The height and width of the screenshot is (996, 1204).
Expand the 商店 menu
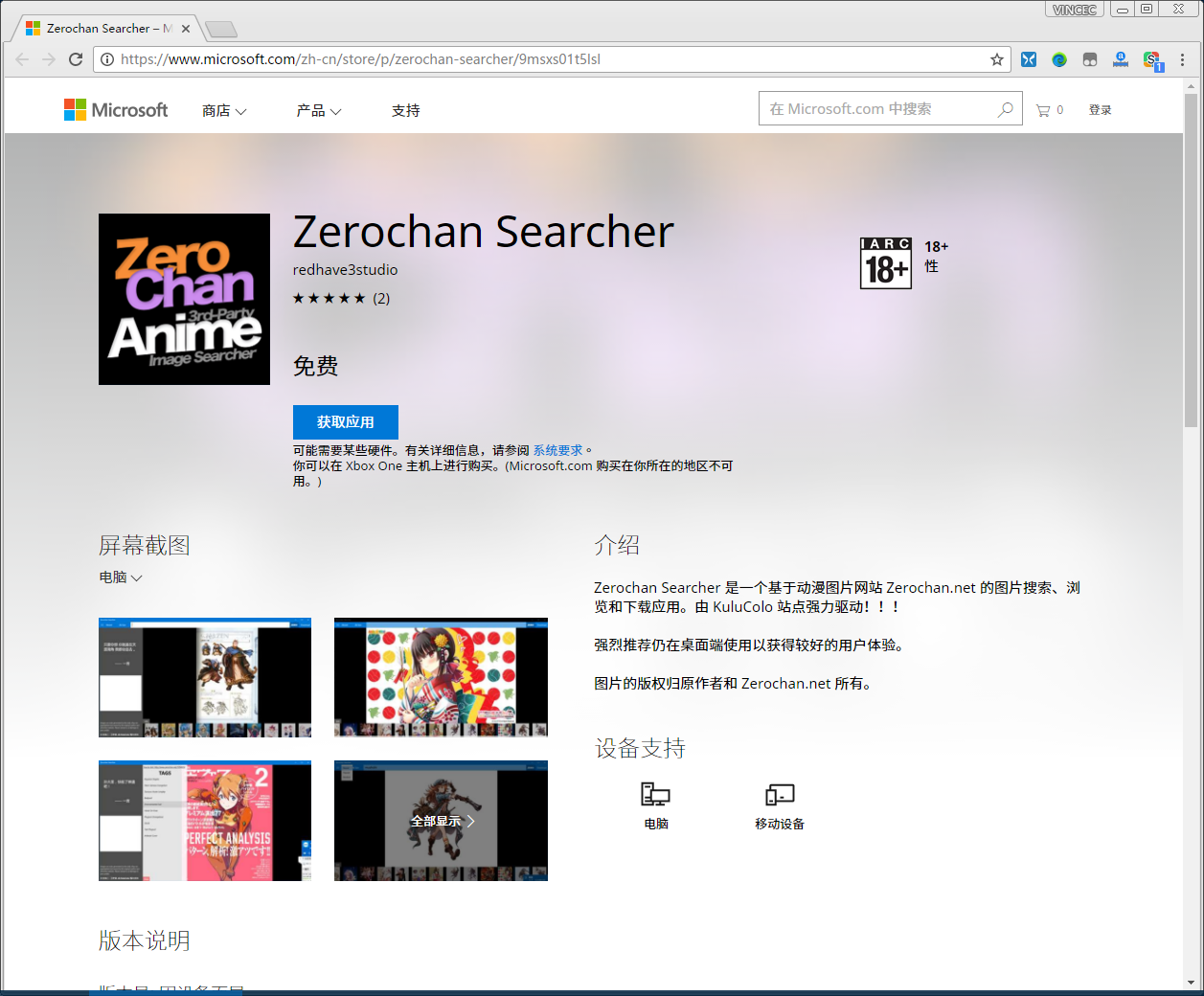click(x=224, y=111)
